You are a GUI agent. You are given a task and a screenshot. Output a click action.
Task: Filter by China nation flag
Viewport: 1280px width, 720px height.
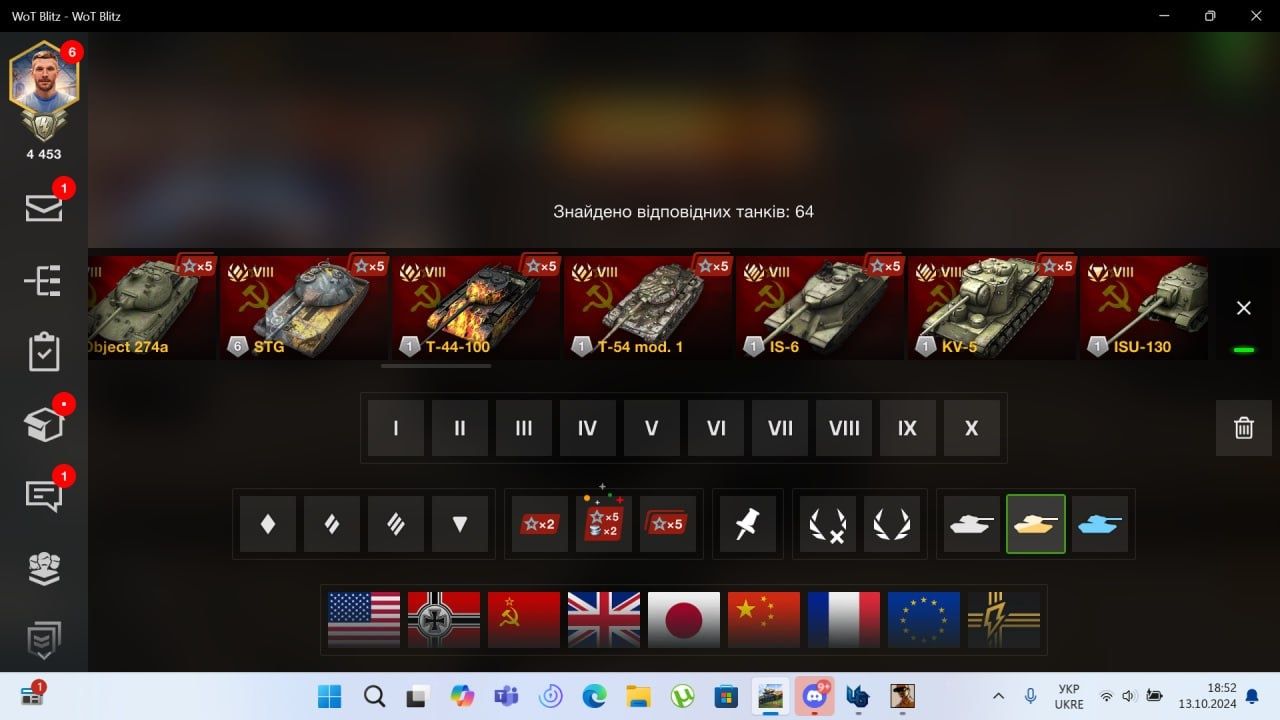pyautogui.click(x=764, y=620)
